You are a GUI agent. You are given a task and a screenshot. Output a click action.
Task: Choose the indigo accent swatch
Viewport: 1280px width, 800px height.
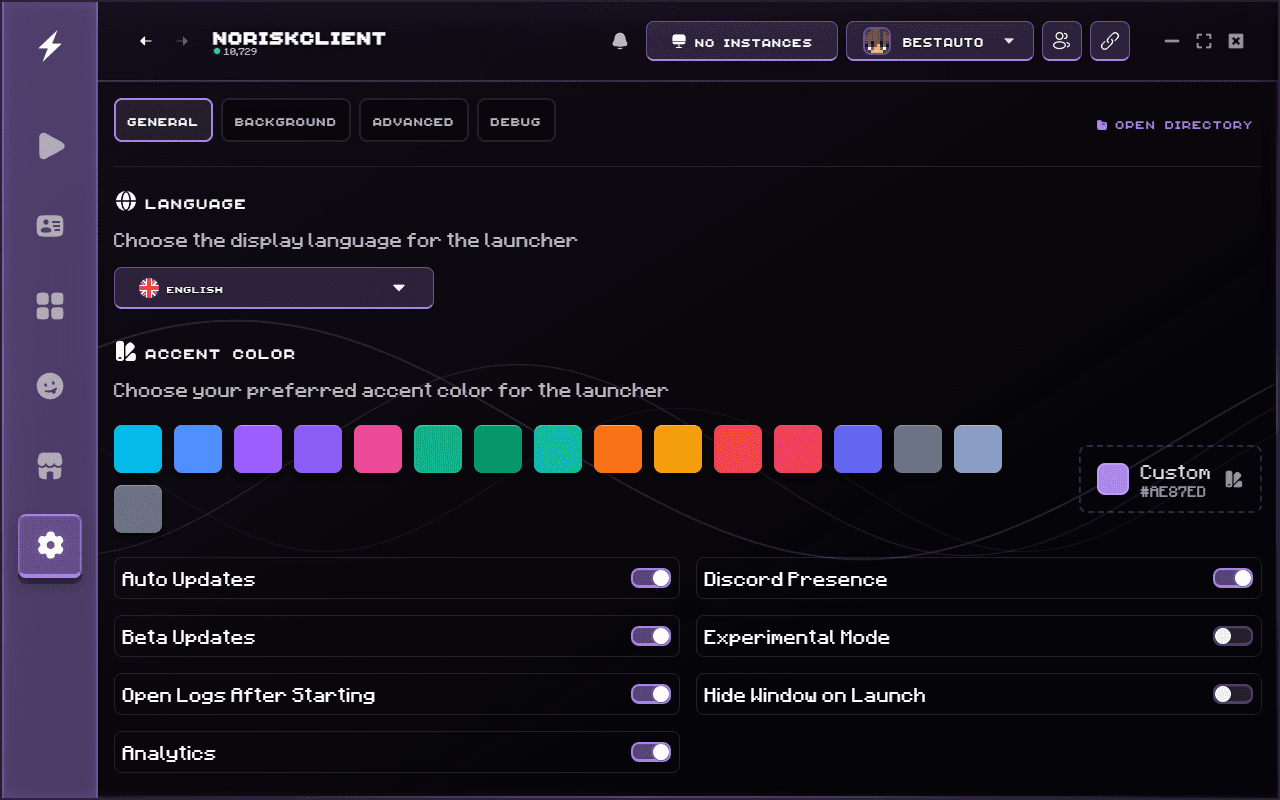858,449
